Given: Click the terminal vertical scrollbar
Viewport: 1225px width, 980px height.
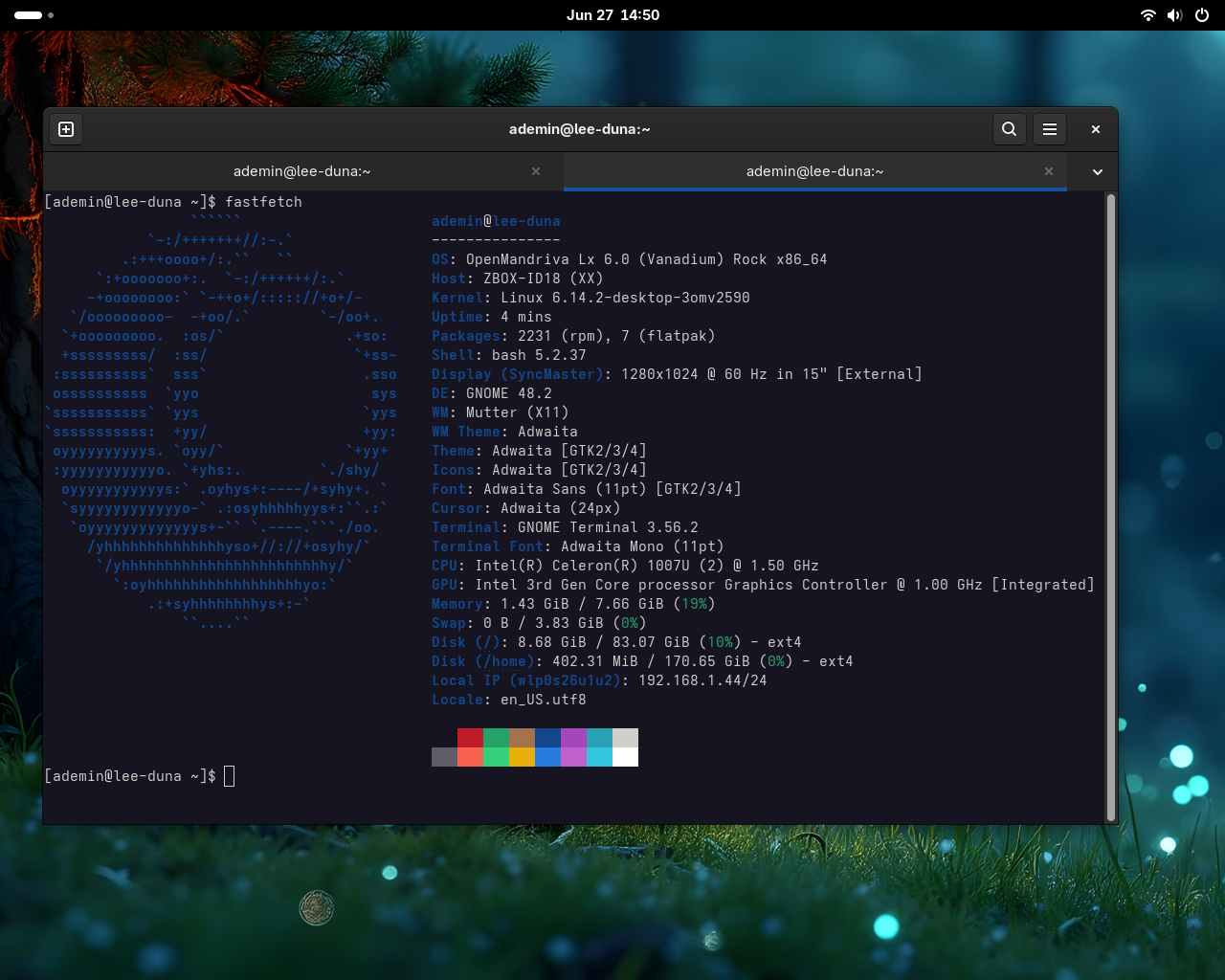Looking at the screenshot, I should (x=1111, y=507).
